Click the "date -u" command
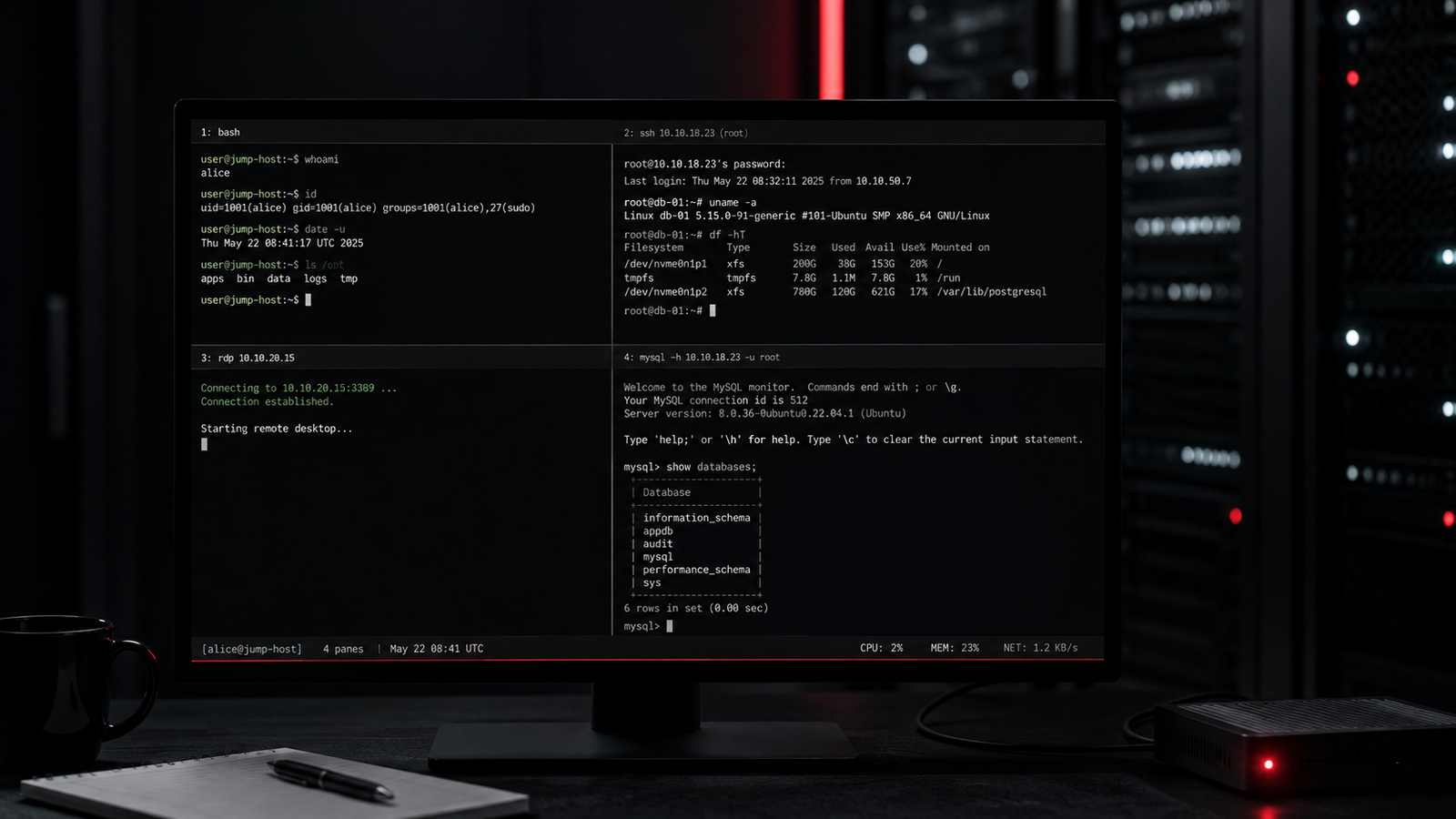1456x819 pixels. point(325,229)
